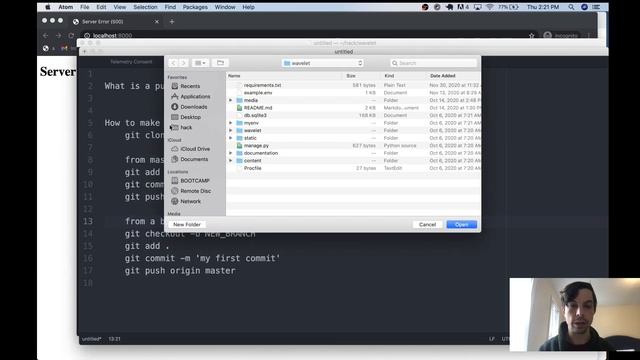Screen dimensions: 640x360
Task: Select BOOTCAMP volume in sidebar
Action: [x=195, y=180]
